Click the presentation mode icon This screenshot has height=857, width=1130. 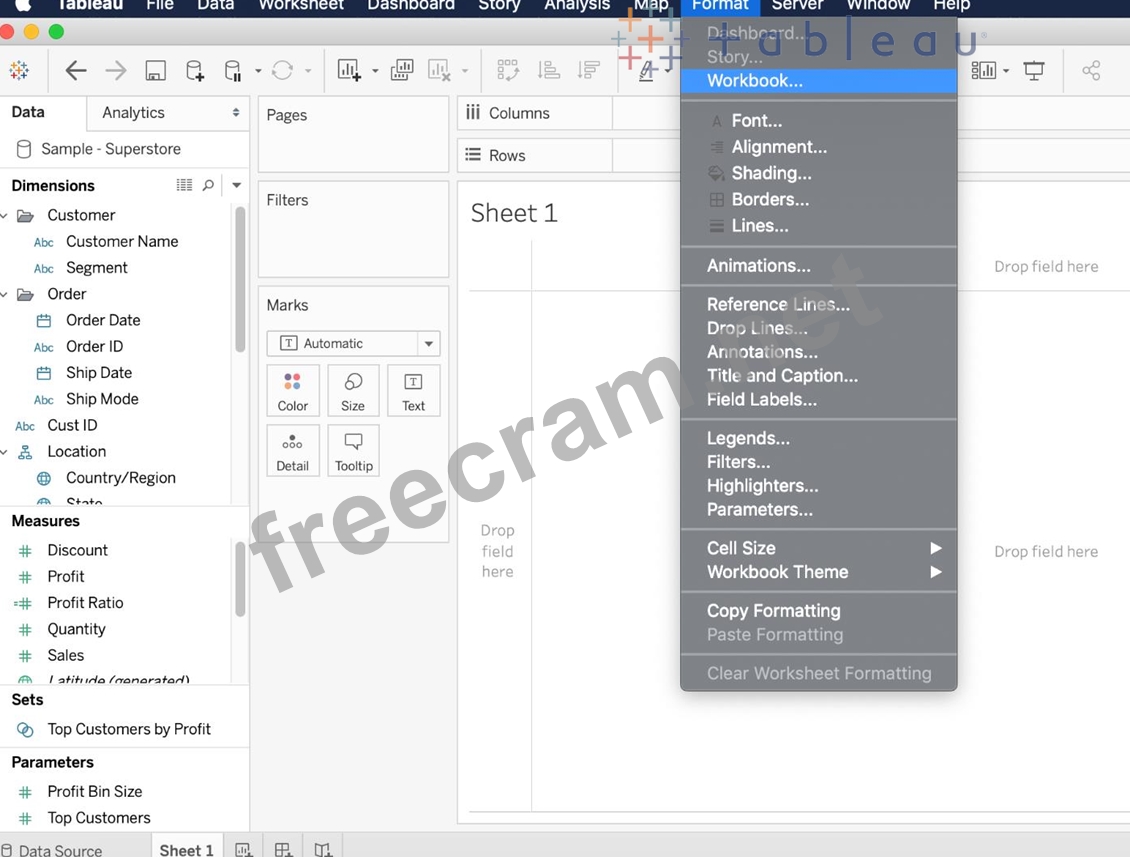tap(1033, 70)
